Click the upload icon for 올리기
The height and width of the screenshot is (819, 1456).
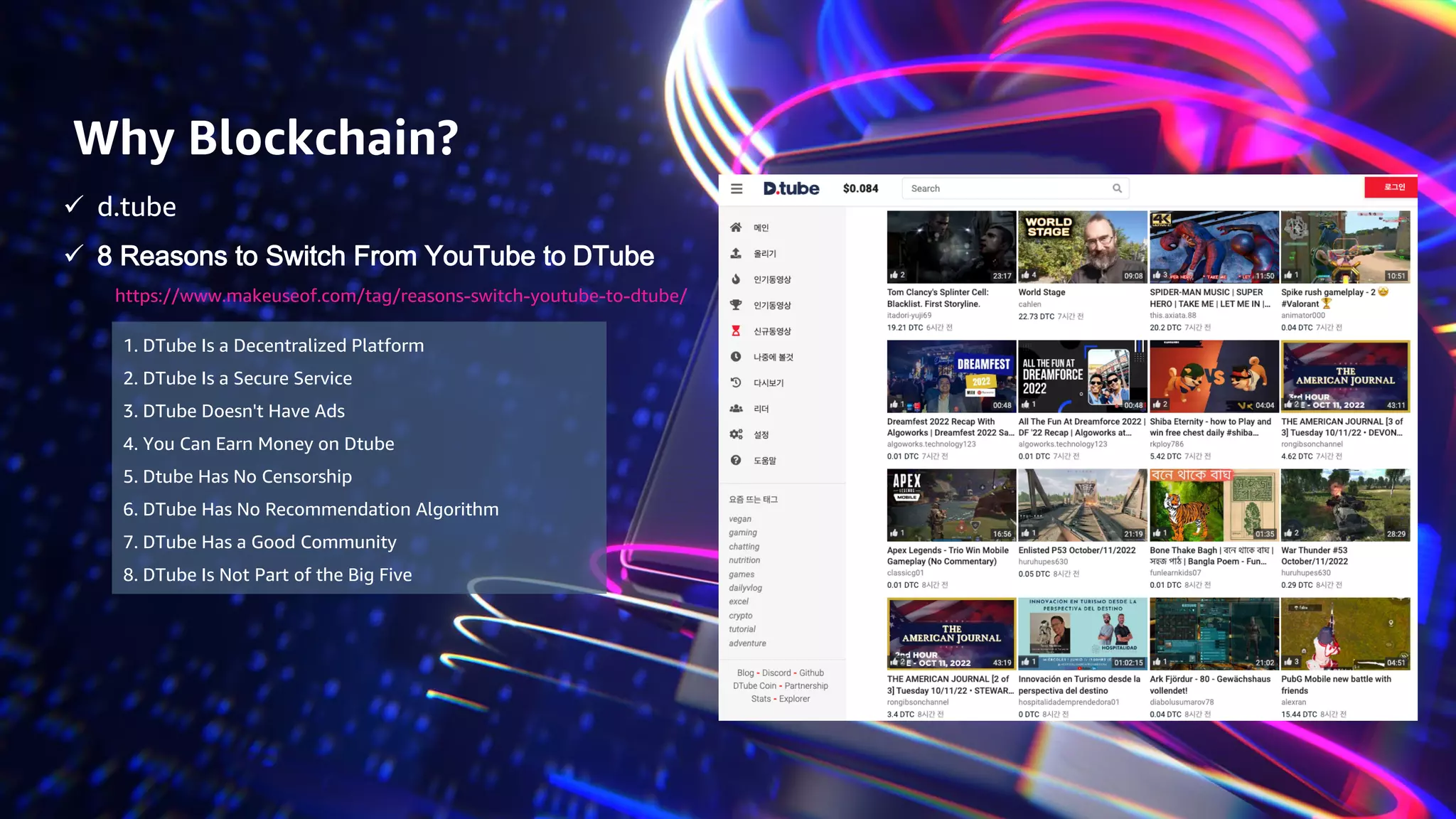(736, 253)
